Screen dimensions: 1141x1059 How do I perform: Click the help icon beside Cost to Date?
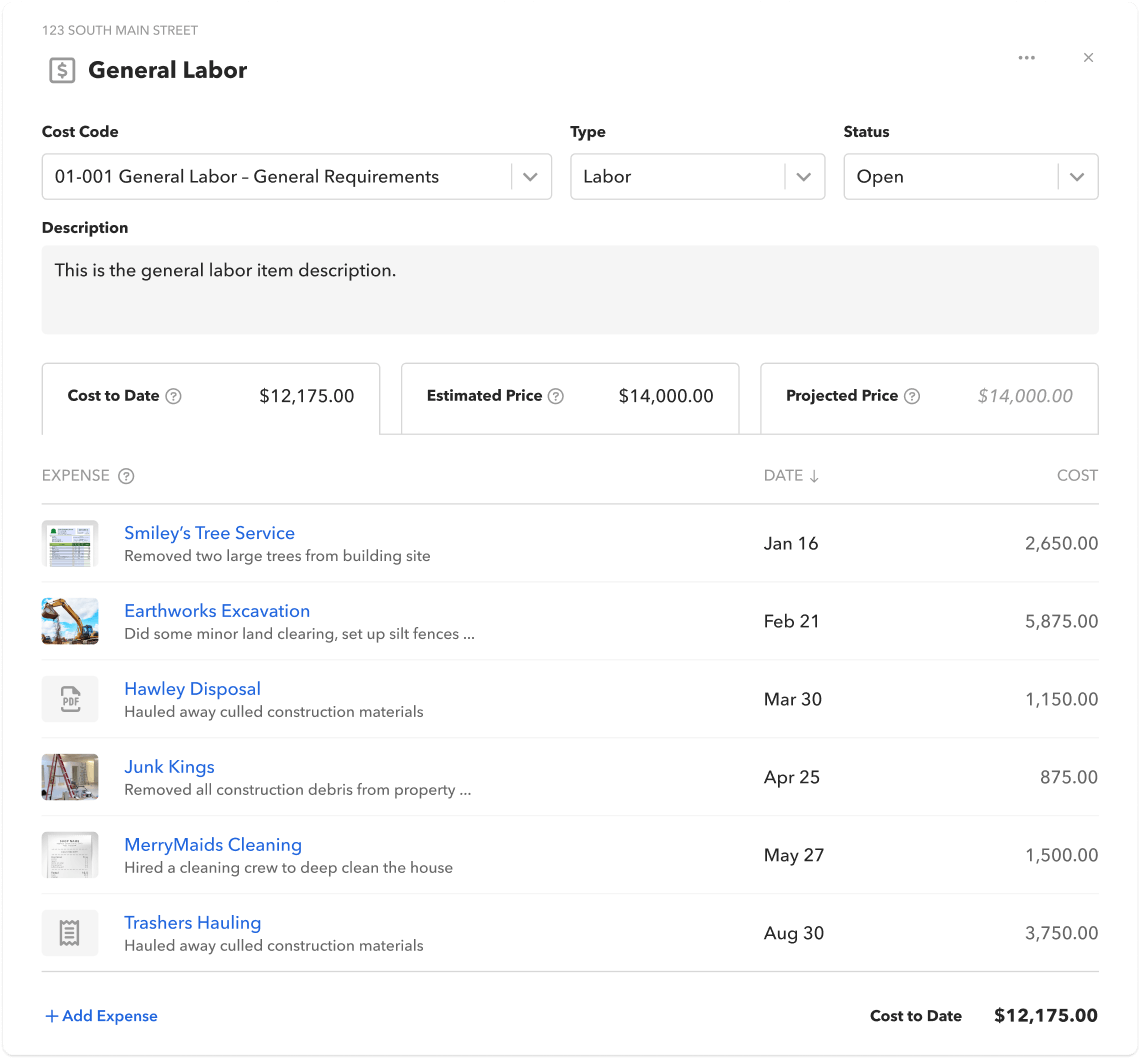(173, 396)
